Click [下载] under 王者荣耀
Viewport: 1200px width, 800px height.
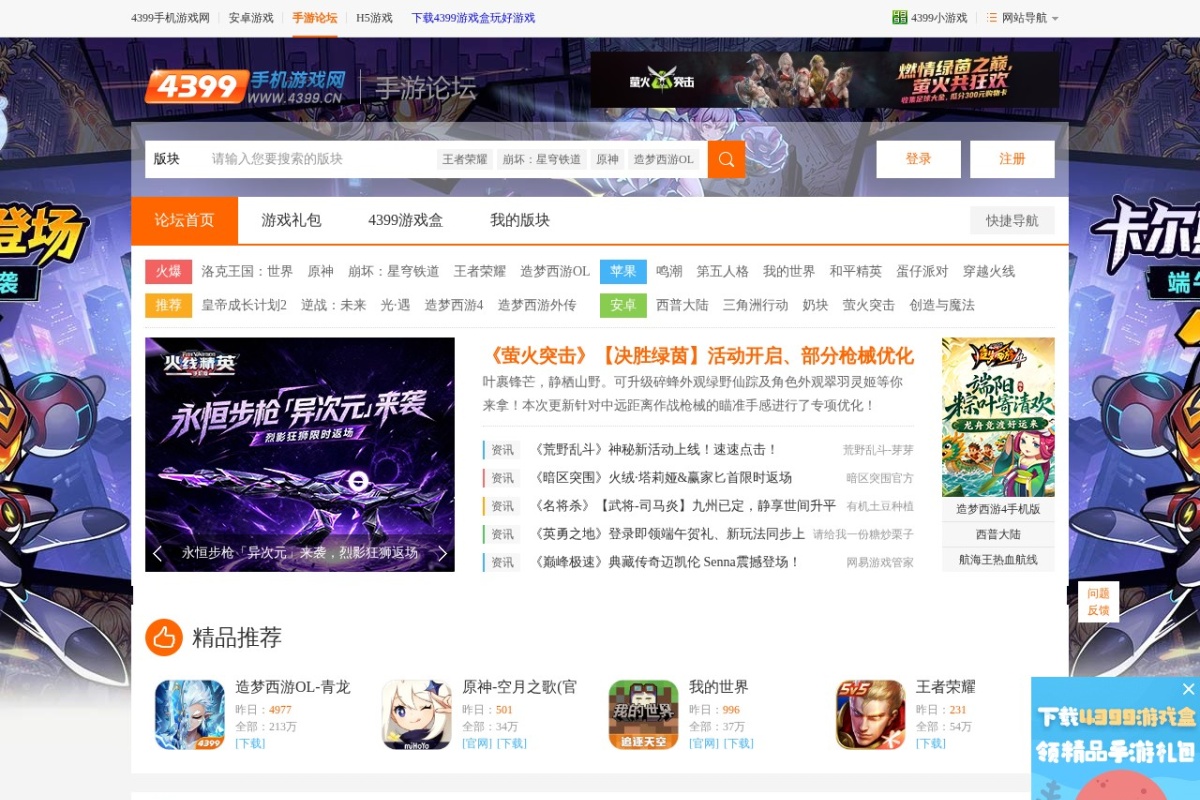pyautogui.click(x=931, y=743)
